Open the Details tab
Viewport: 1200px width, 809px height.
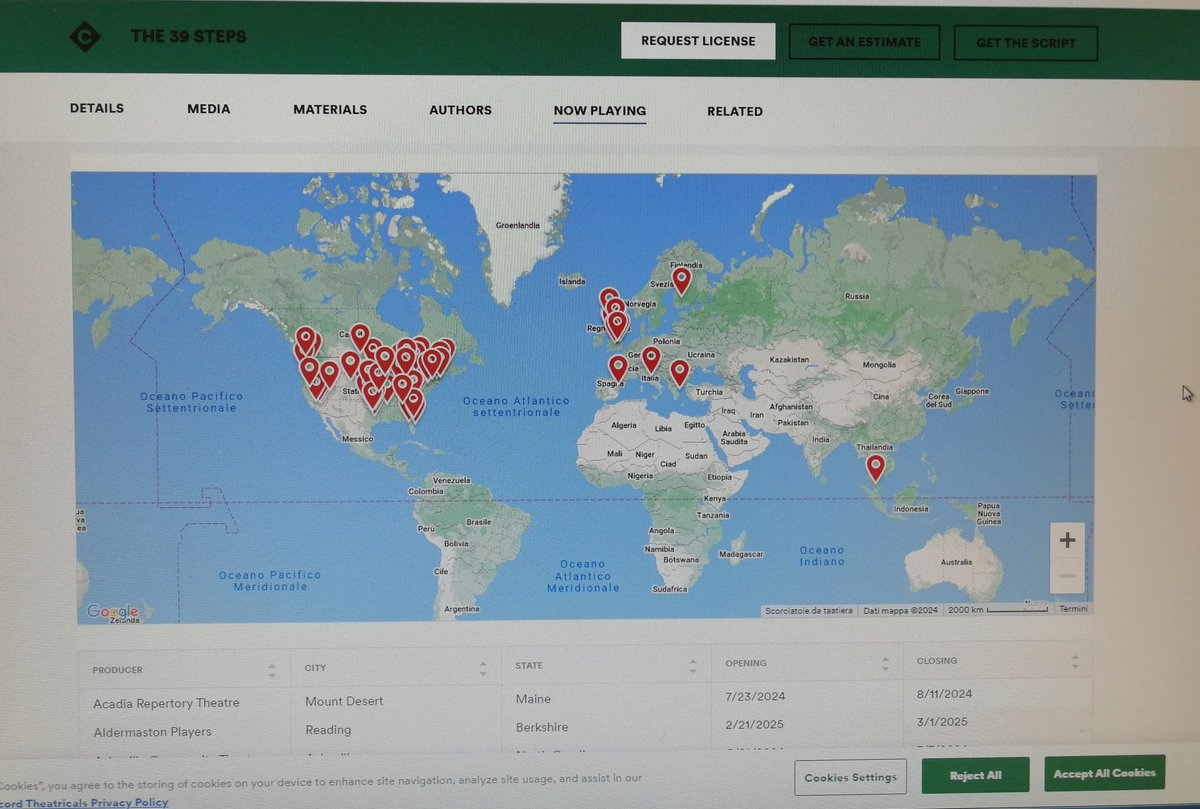click(x=97, y=108)
